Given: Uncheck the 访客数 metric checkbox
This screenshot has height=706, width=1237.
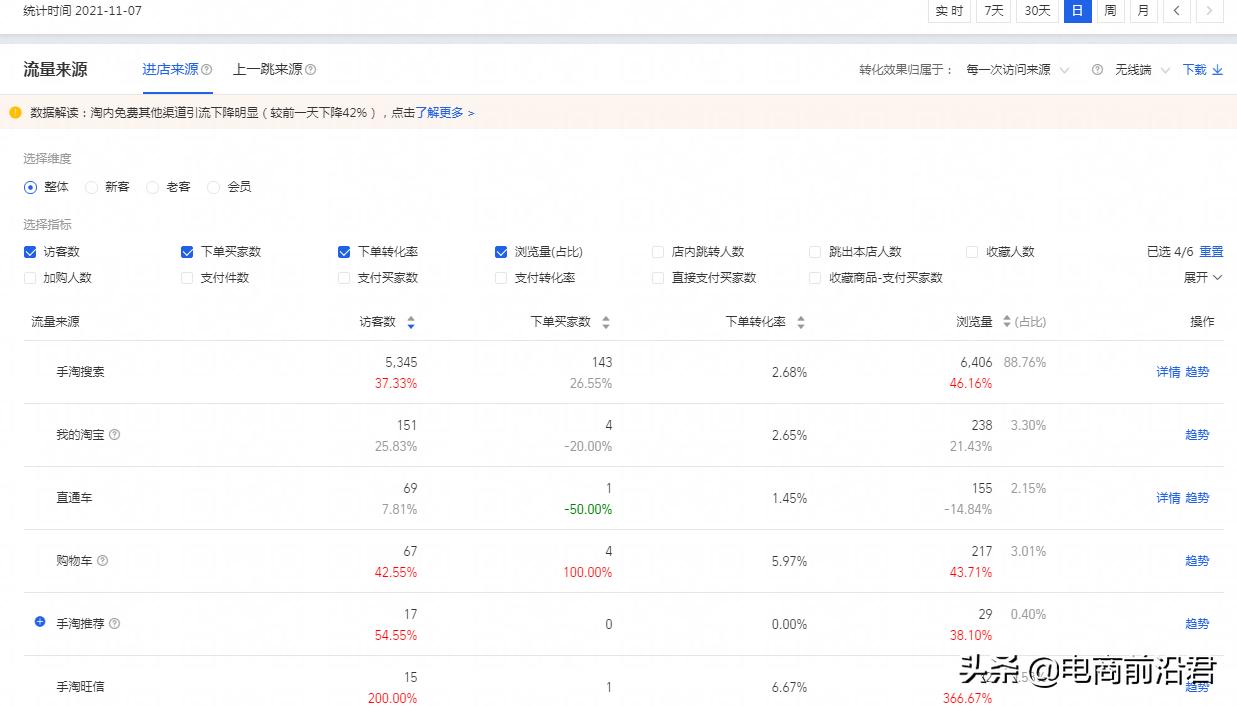Looking at the screenshot, I should (30, 252).
